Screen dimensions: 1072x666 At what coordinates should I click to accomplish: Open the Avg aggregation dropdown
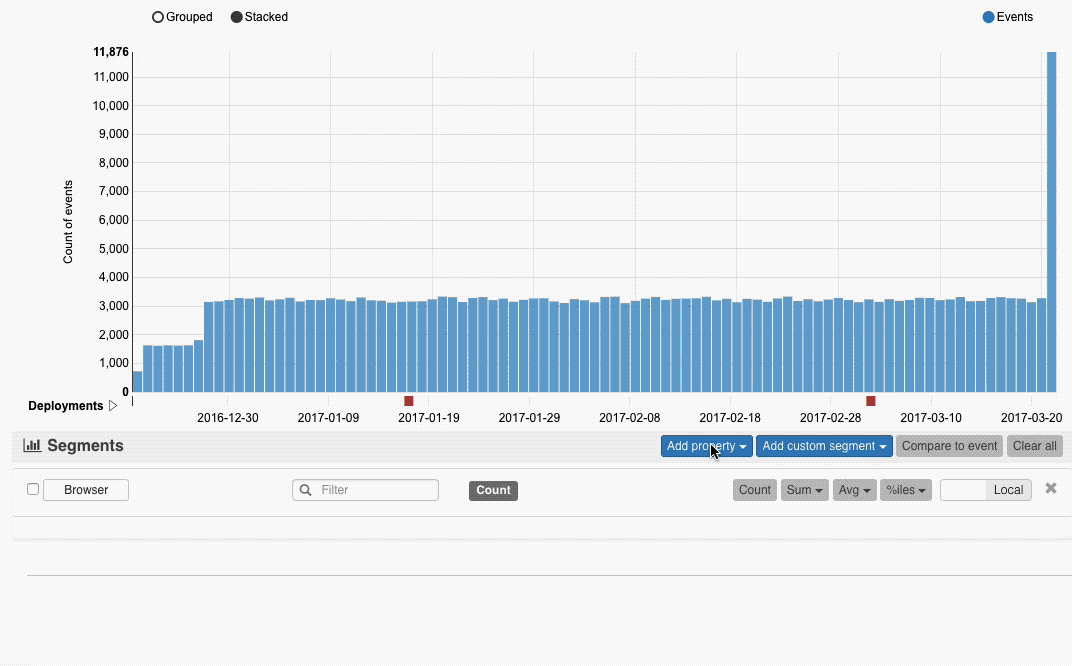(853, 490)
